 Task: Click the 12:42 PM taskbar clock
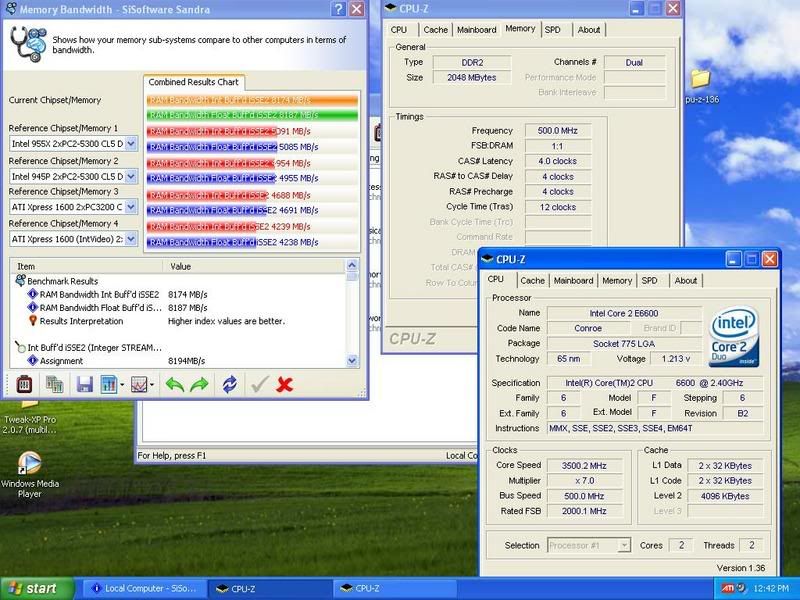point(771,588)
